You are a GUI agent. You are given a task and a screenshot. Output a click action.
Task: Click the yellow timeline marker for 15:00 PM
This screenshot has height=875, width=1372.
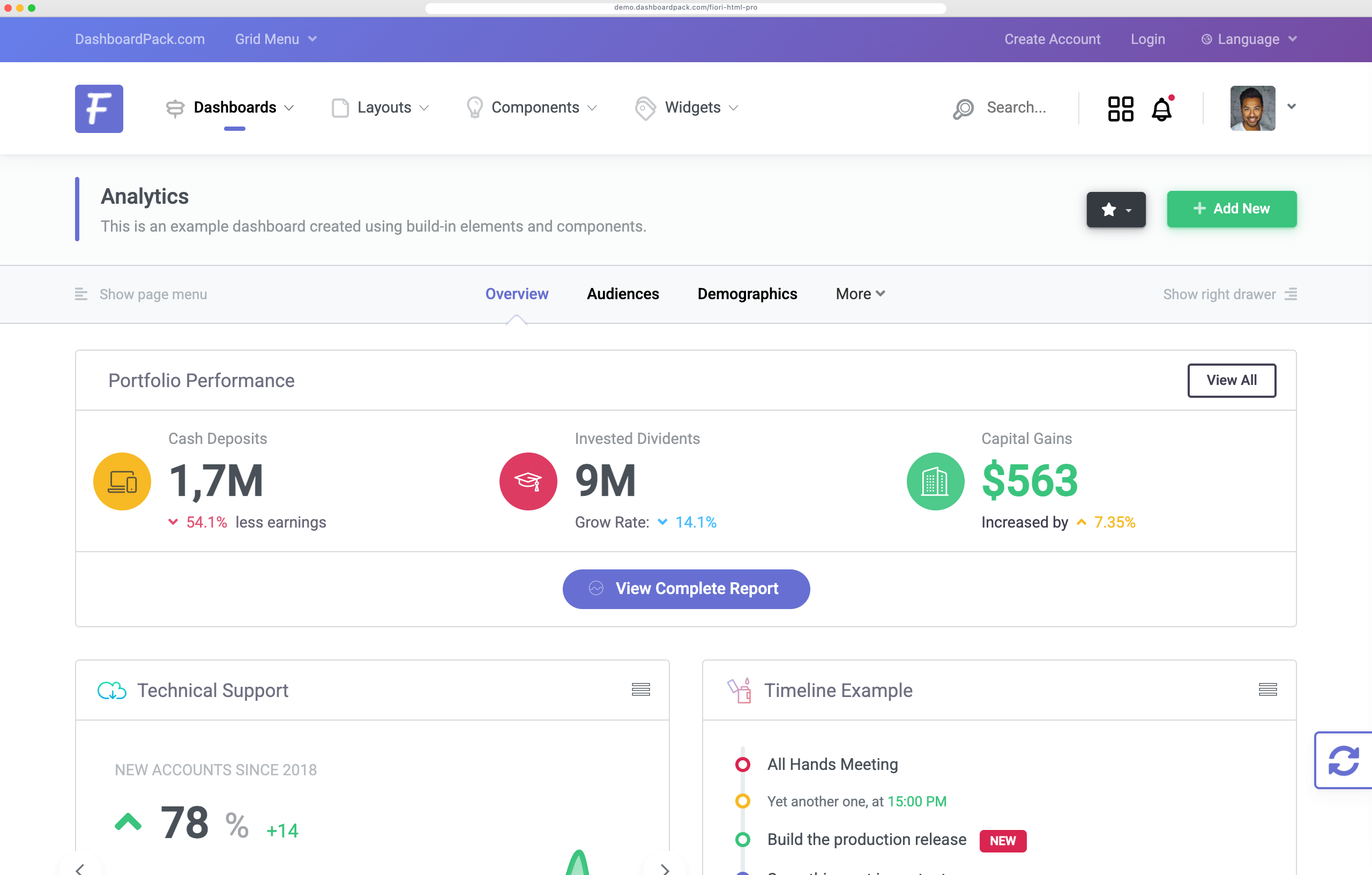(742, 802)
